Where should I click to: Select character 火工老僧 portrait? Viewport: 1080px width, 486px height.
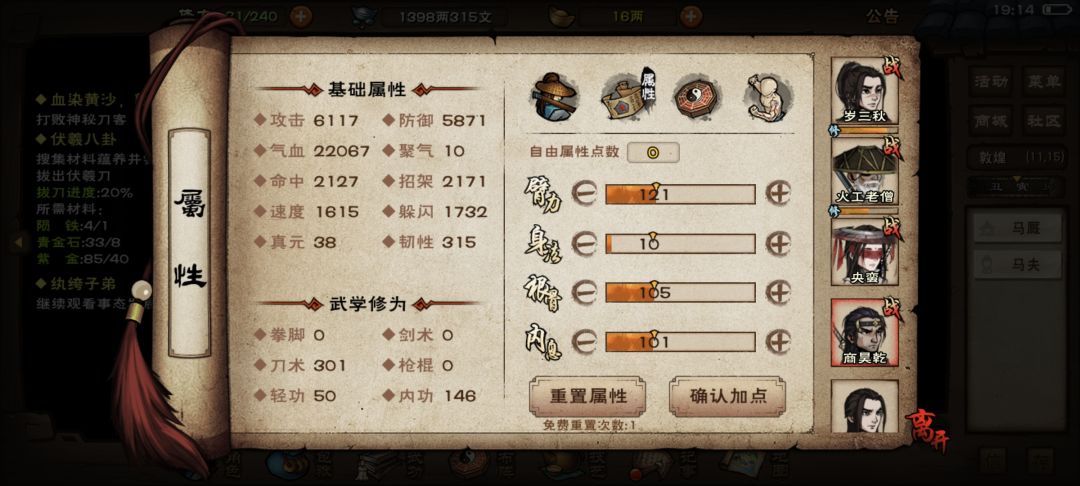tap(864, 172)
